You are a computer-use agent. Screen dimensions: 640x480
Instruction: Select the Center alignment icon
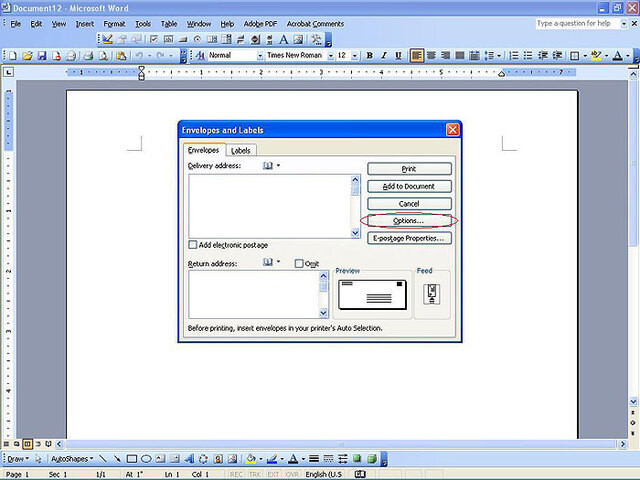[x=431, y=56]
